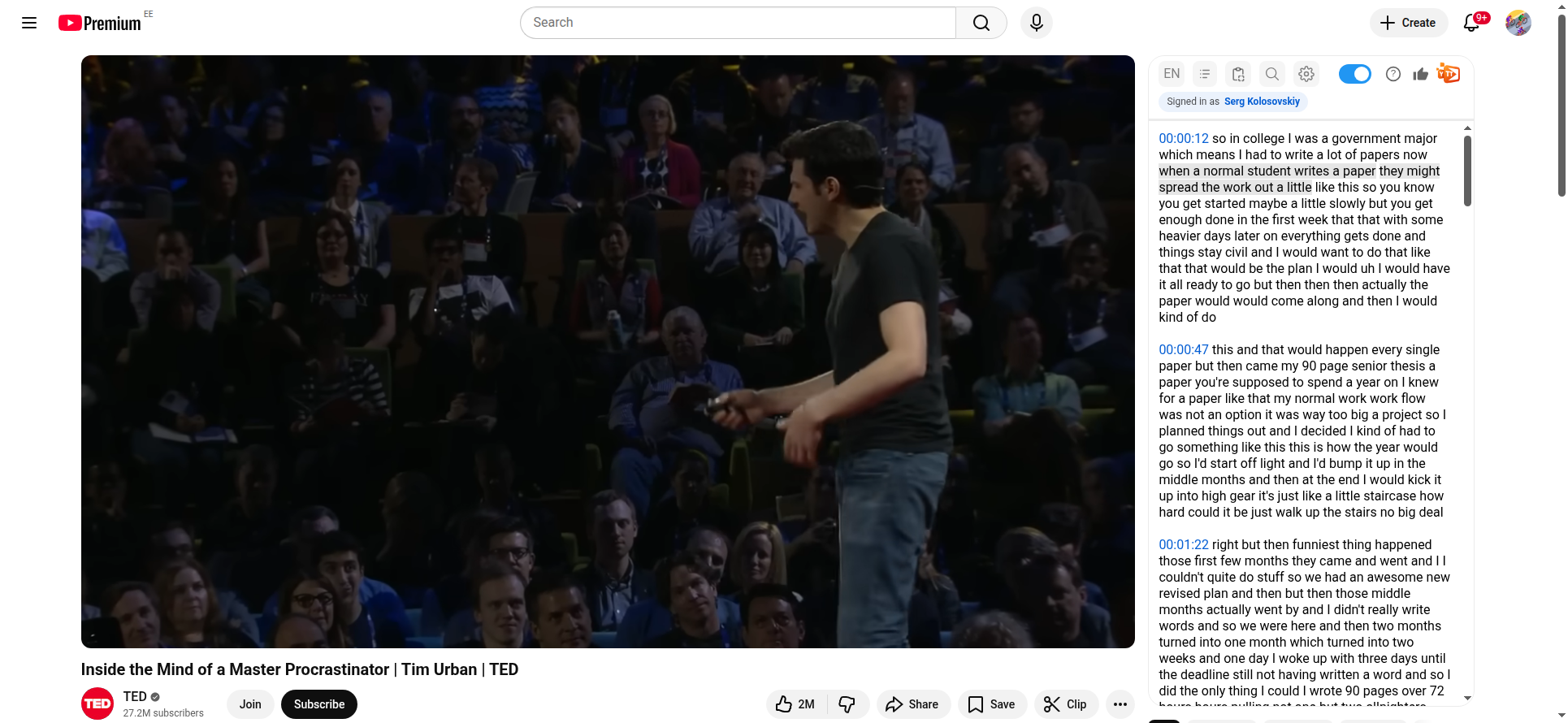Click the search magnifier button

[x=981, y=23]
